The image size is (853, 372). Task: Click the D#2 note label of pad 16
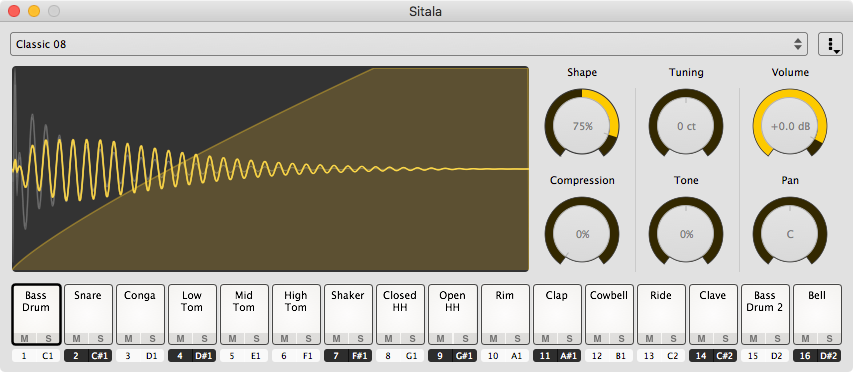(x=829, y=356)
